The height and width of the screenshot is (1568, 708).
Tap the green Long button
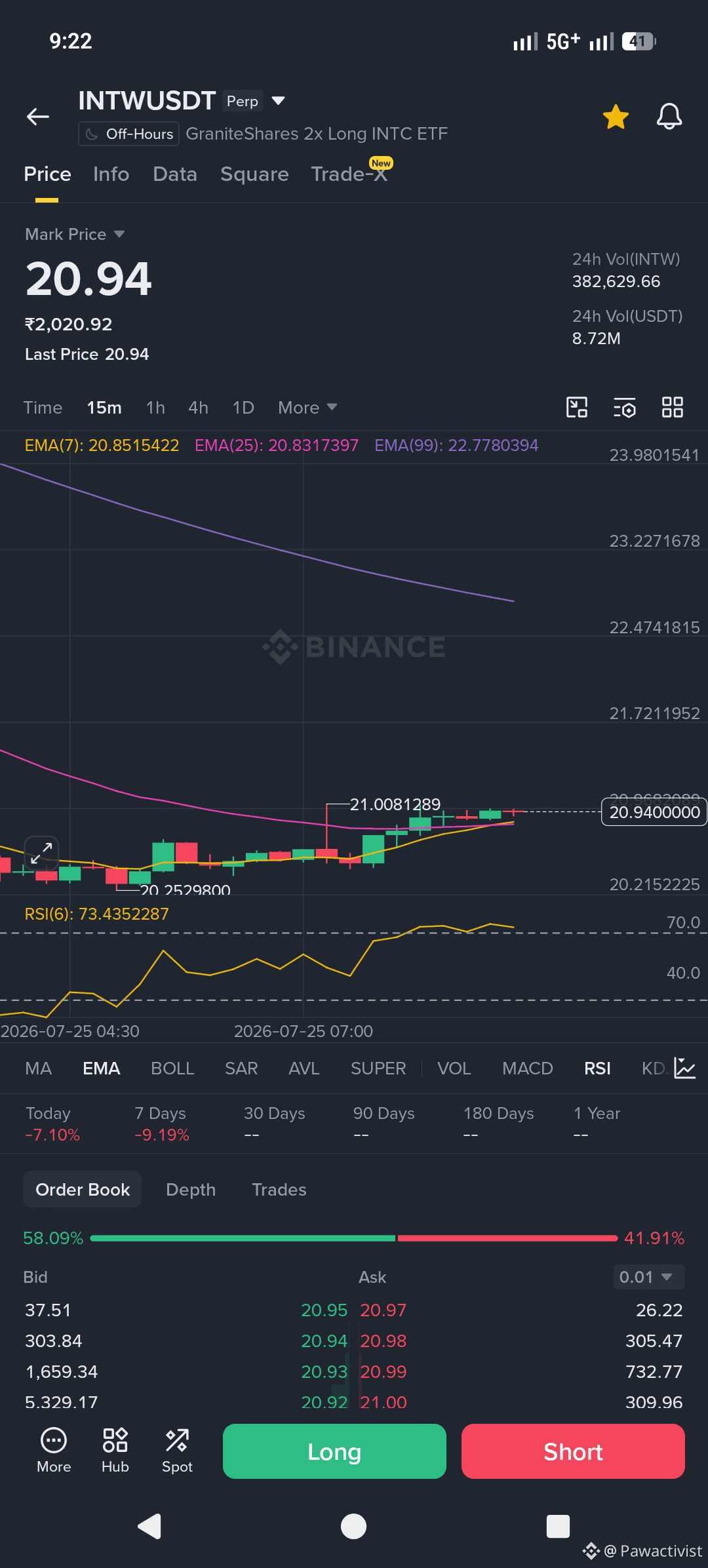click(334, 1451)
